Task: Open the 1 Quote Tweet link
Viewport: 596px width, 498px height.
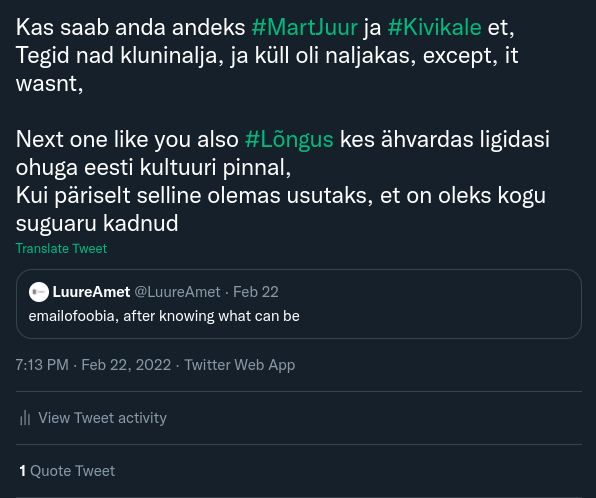Action: pos(67,471)
